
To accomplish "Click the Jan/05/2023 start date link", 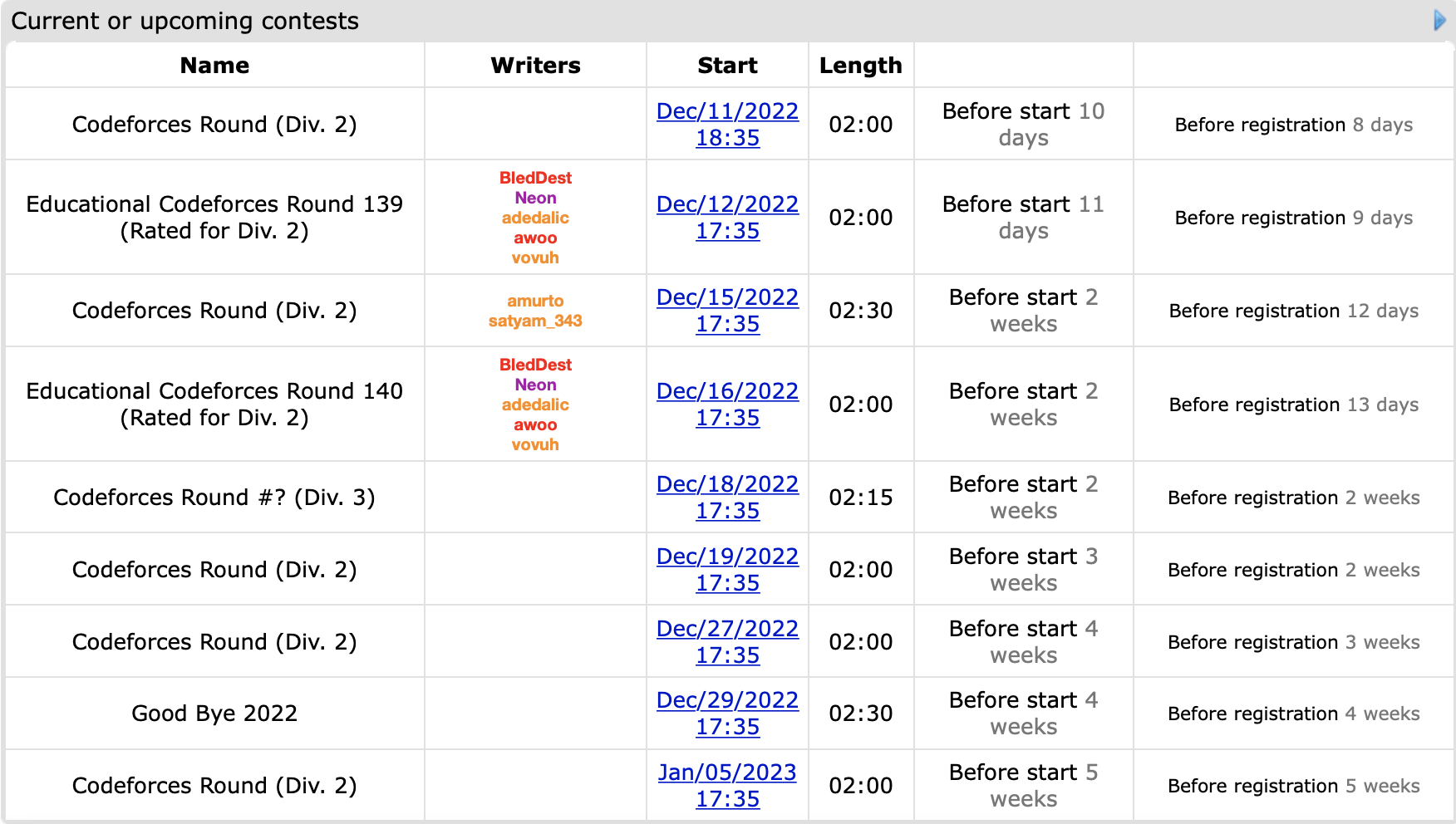I will coord(727,772).
